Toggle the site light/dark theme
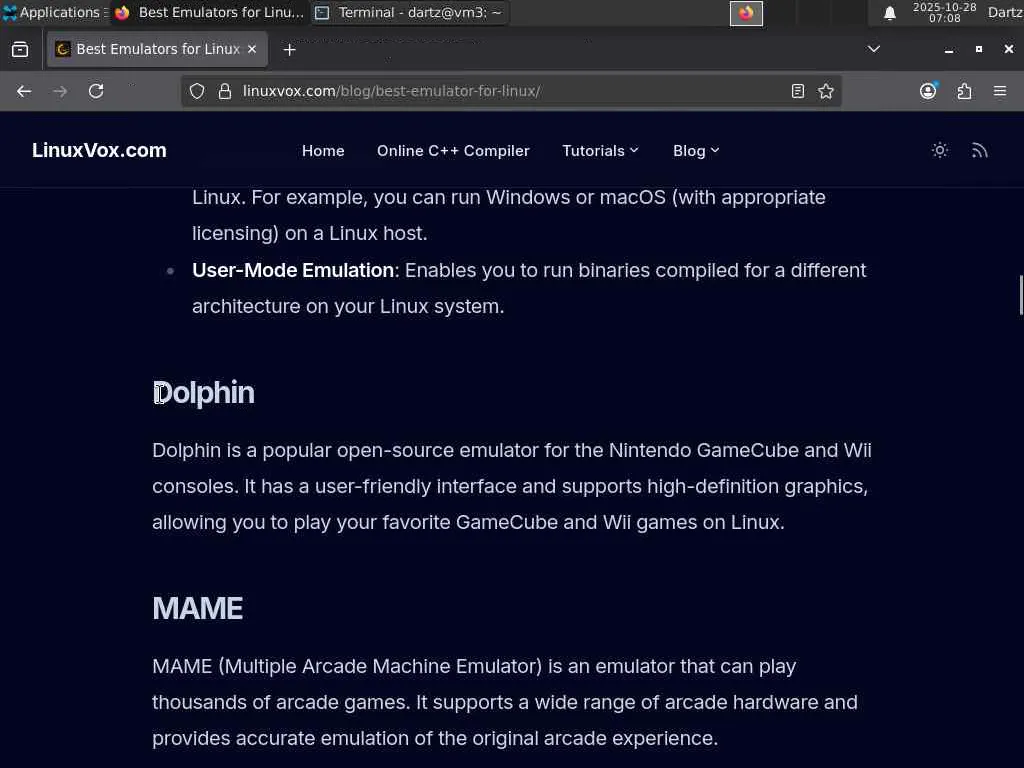The width and height of the screenshot is (1024, 768). click(x=939, y=150)
